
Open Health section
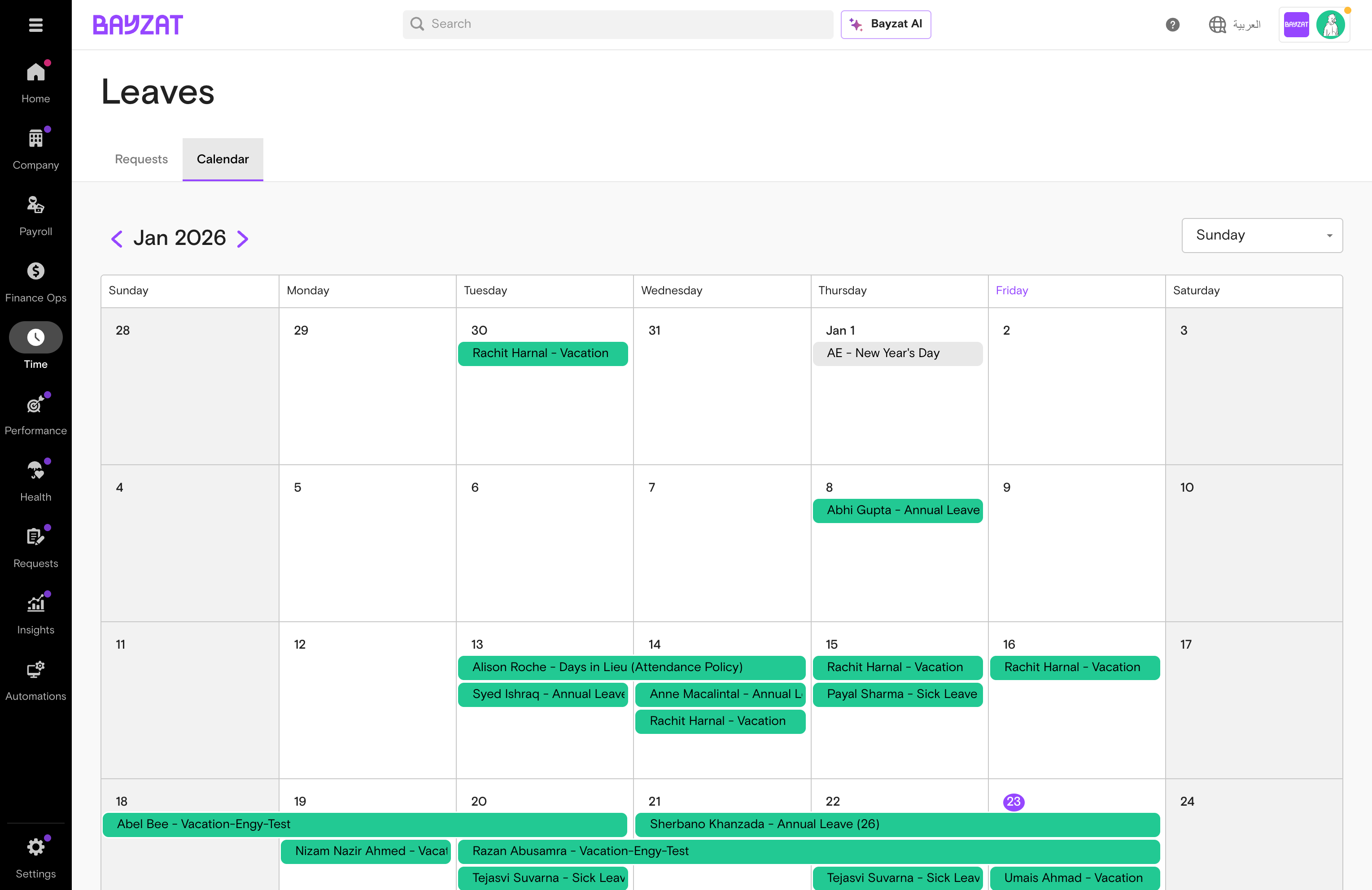[36, 481]
